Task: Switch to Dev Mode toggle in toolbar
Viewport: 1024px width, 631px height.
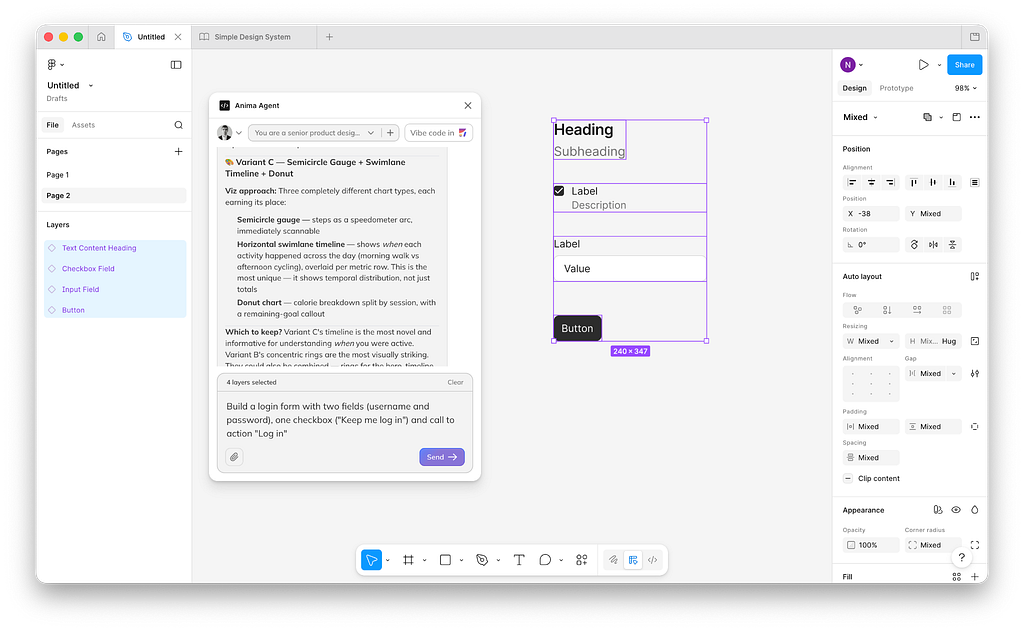Action: pos(652,560)
